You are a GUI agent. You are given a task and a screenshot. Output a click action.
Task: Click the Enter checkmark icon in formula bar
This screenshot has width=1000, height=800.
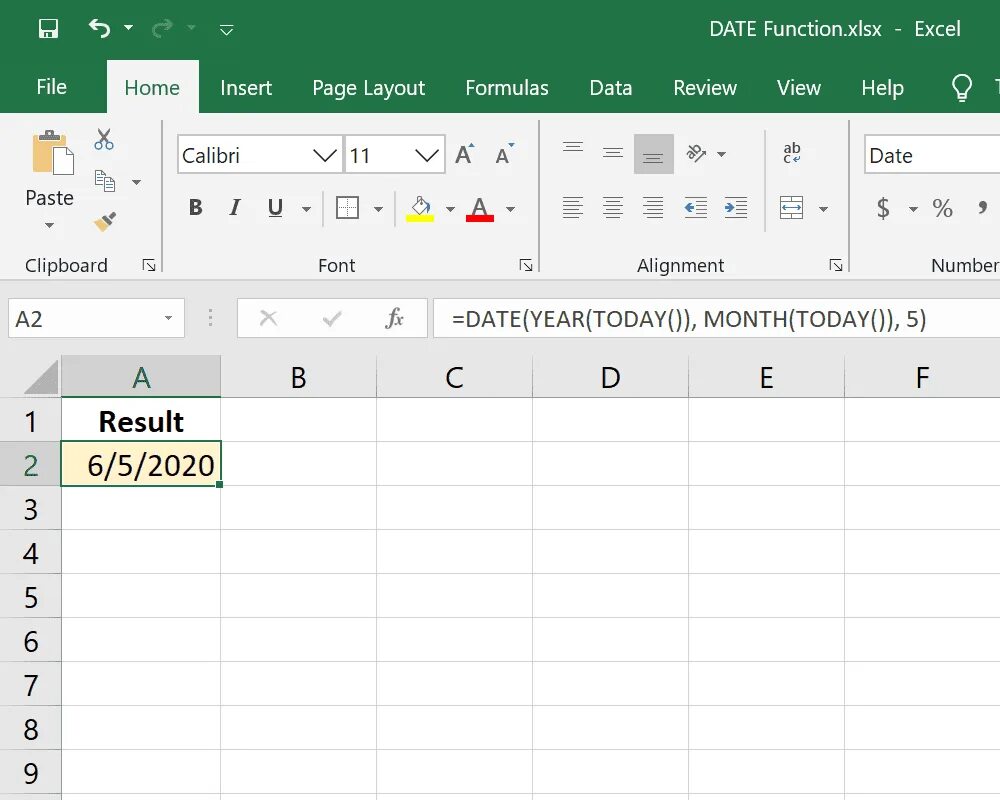pos(332,318)
